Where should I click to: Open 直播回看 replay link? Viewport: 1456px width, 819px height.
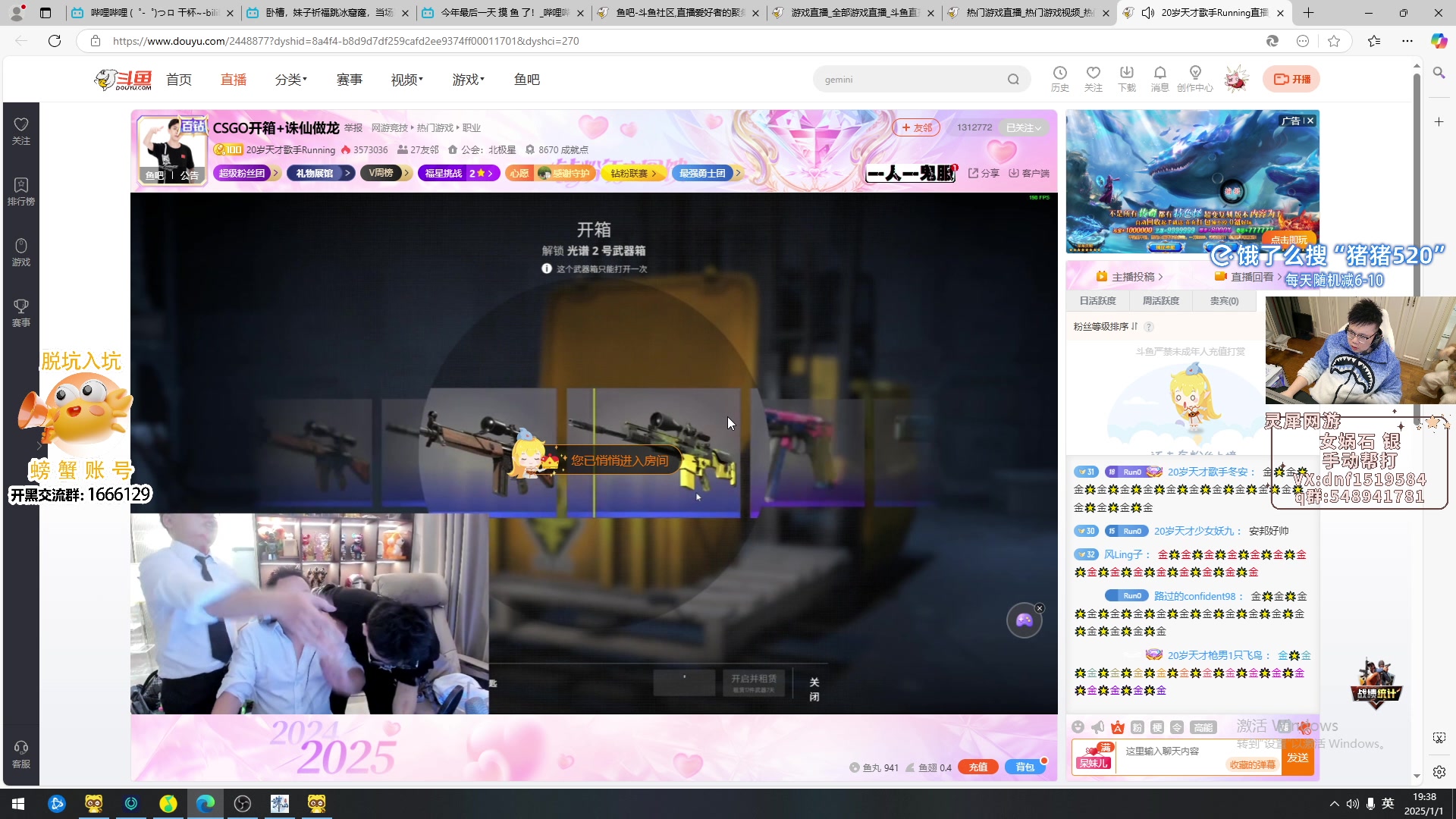1249,277
